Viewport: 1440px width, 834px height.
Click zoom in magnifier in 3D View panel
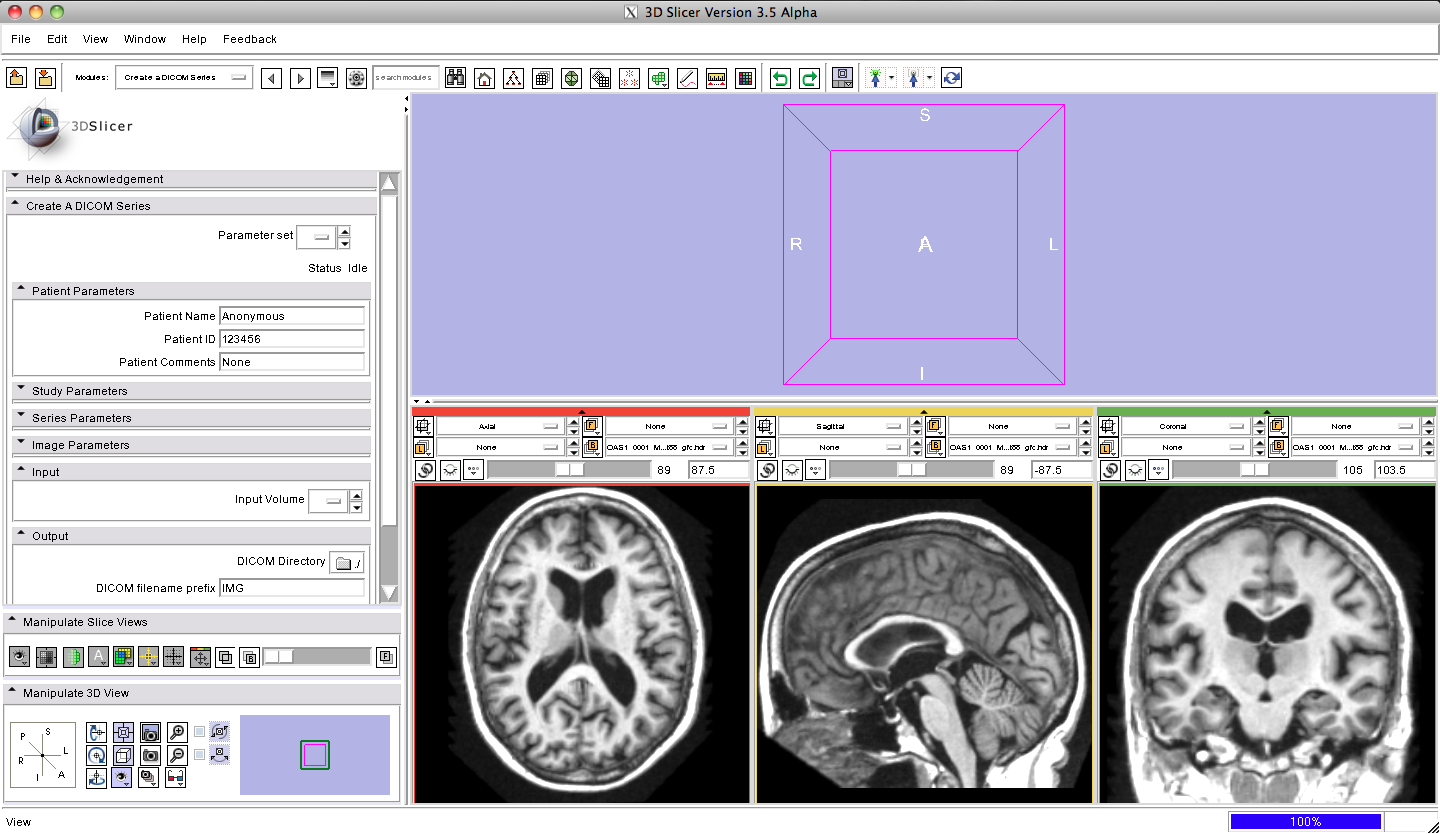point(177,732)
